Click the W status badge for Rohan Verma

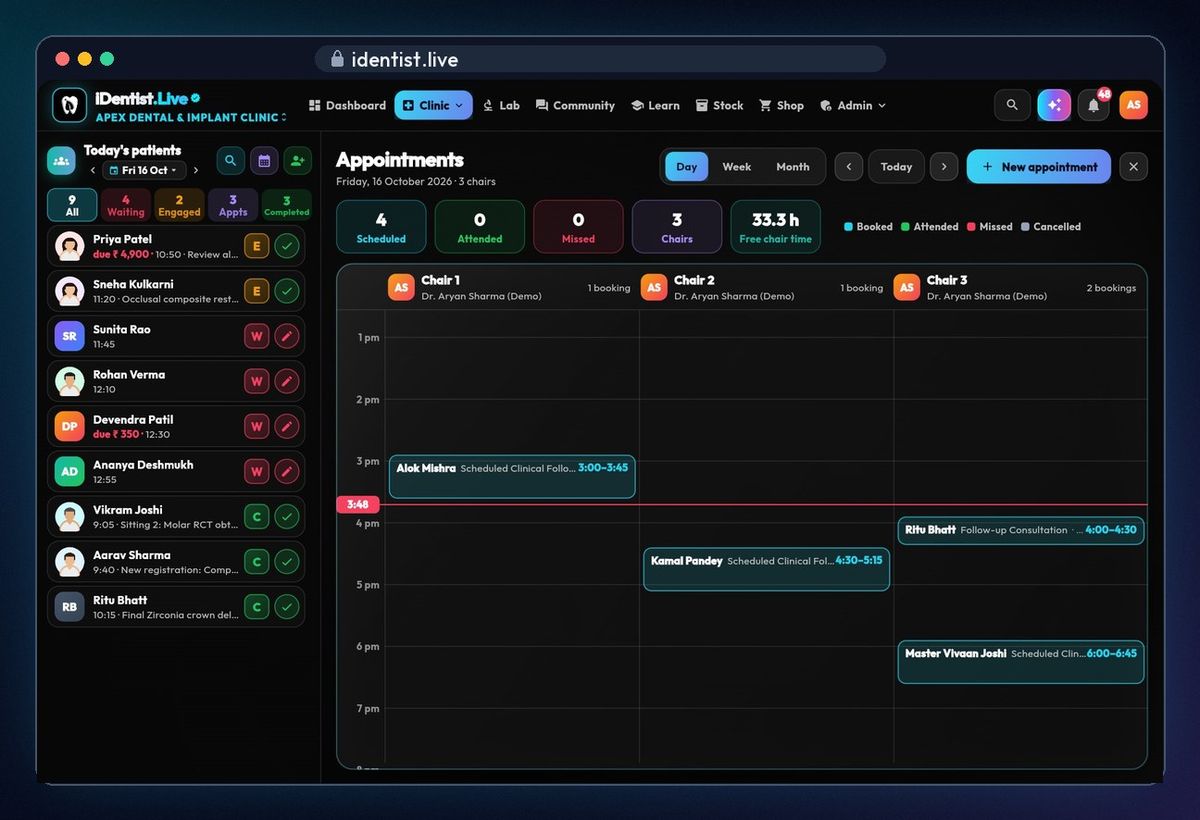[x=256, y=381]
